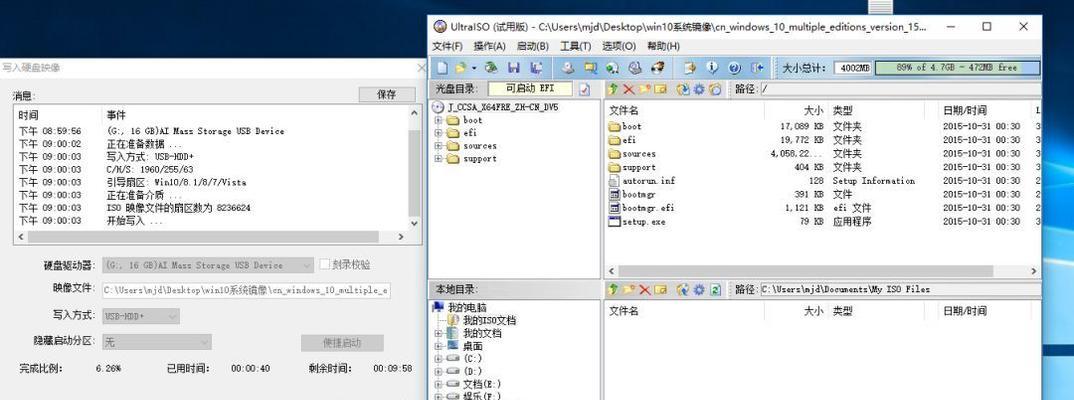
Task: Click the red X Delete icon in image pane
Action: point(628,89)
